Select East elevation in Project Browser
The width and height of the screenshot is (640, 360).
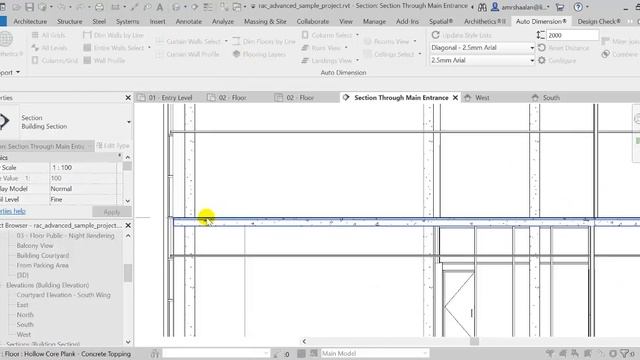pyautogui.click(x=22, y=305)
